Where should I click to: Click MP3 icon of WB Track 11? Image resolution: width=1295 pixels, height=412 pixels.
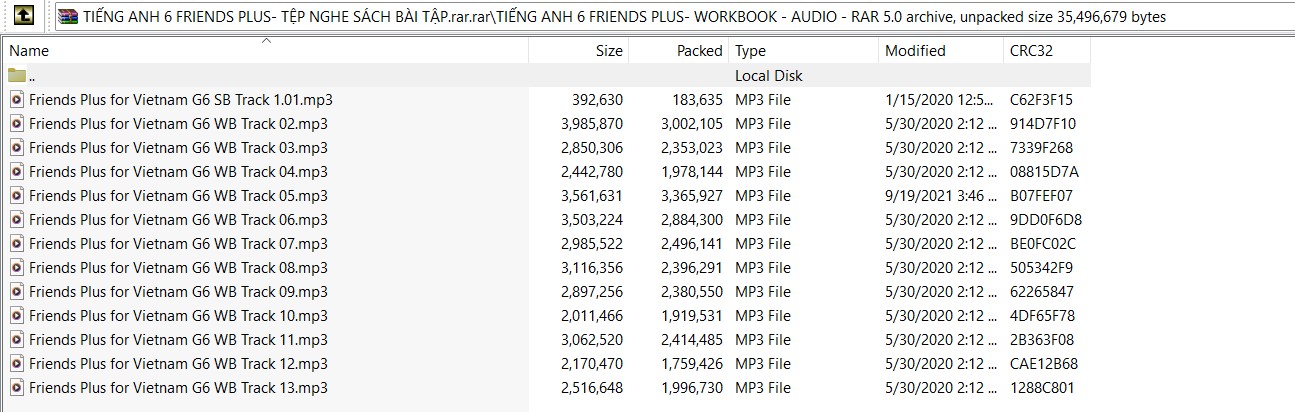point(16,339)
